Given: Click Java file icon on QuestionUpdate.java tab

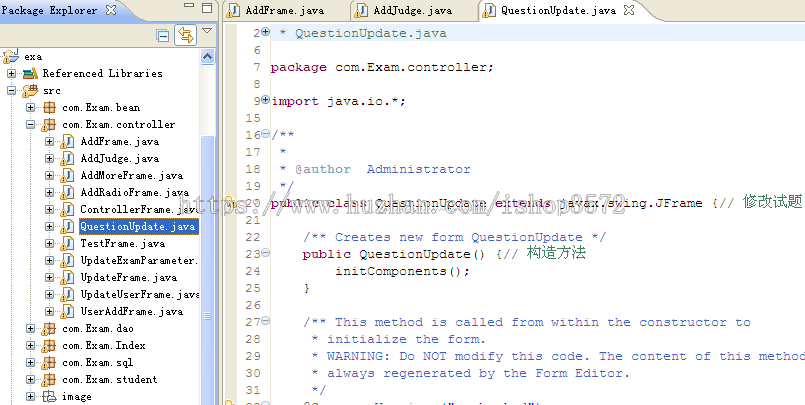Looking at the screenshot, I should (489, 10).
